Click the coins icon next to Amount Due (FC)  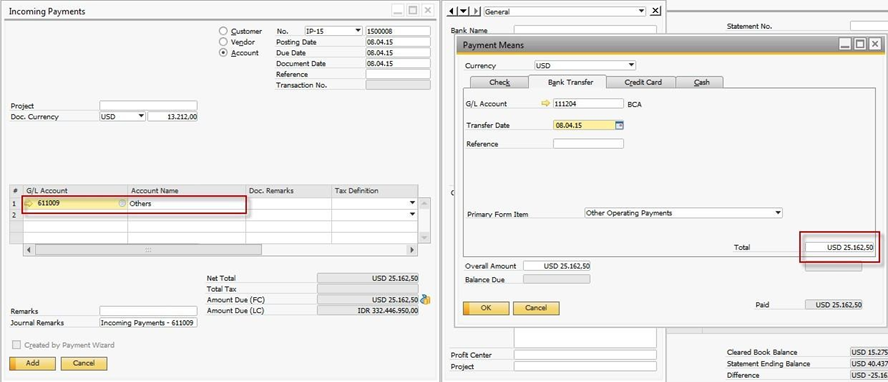coord(425,299)
